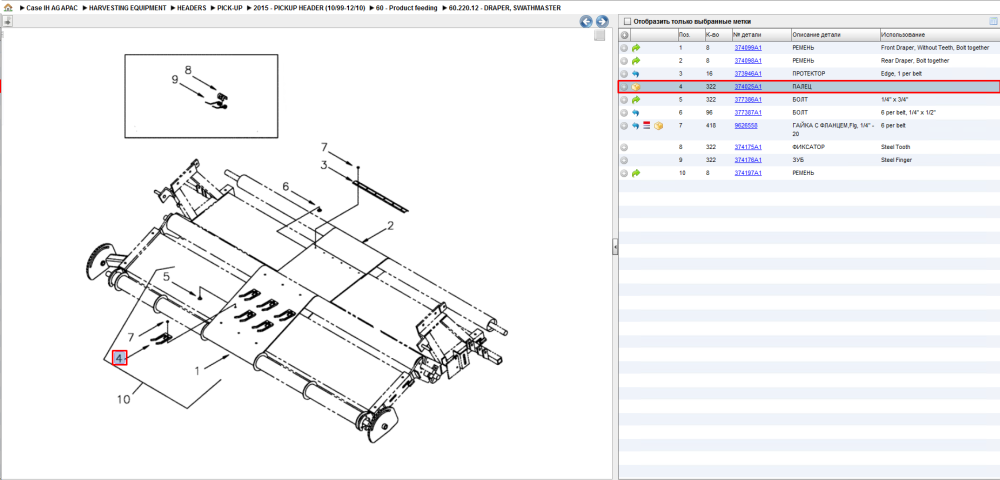Click the grey circle in row of 374175A1
This screenshot has height=480, width=1000.
click(x=624, y=147)
